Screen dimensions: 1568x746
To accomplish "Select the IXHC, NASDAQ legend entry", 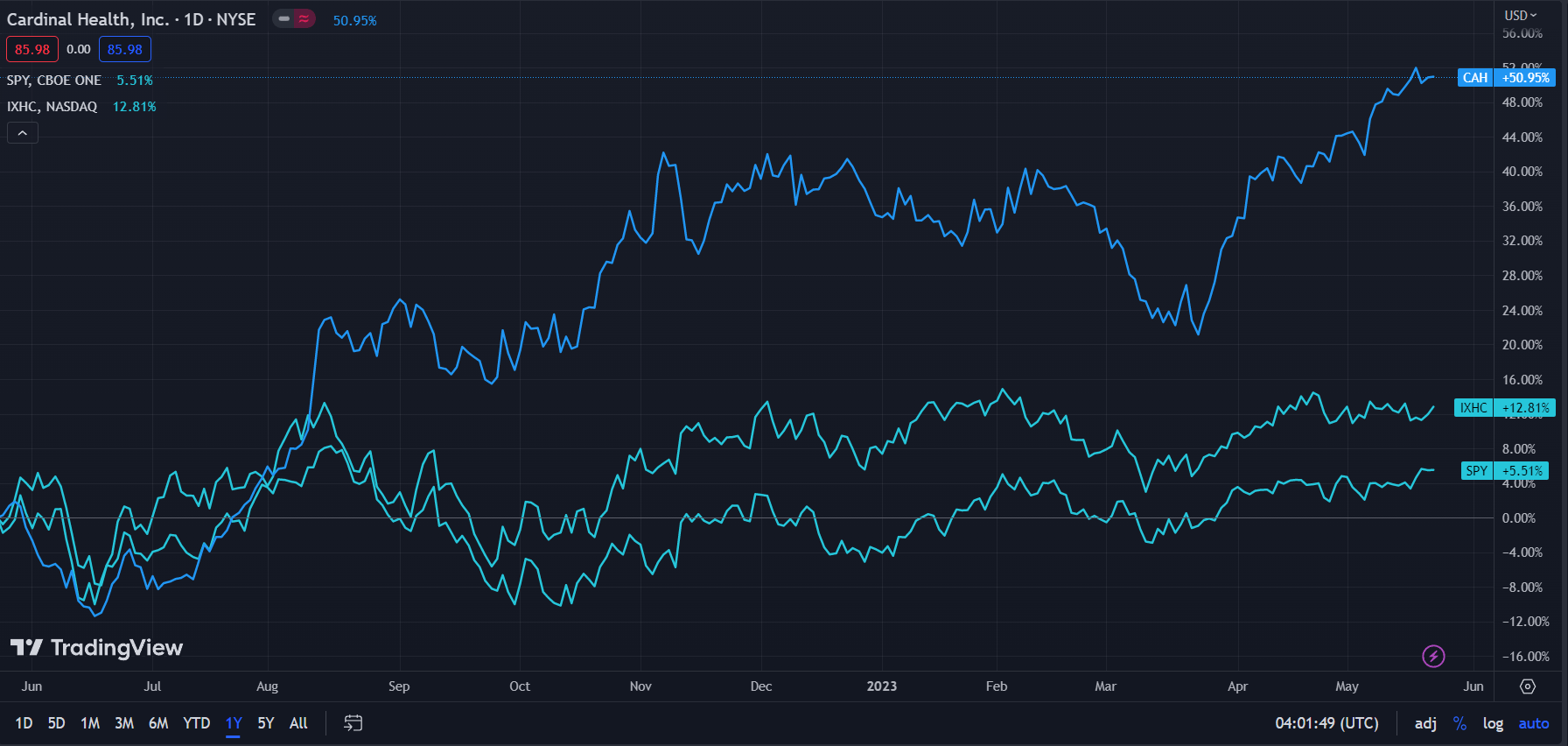I will 52,107.
